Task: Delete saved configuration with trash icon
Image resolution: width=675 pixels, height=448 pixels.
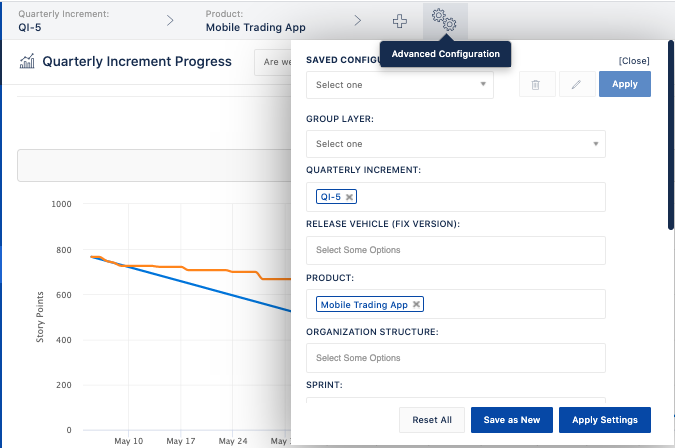Action: [x=537, y=84]
